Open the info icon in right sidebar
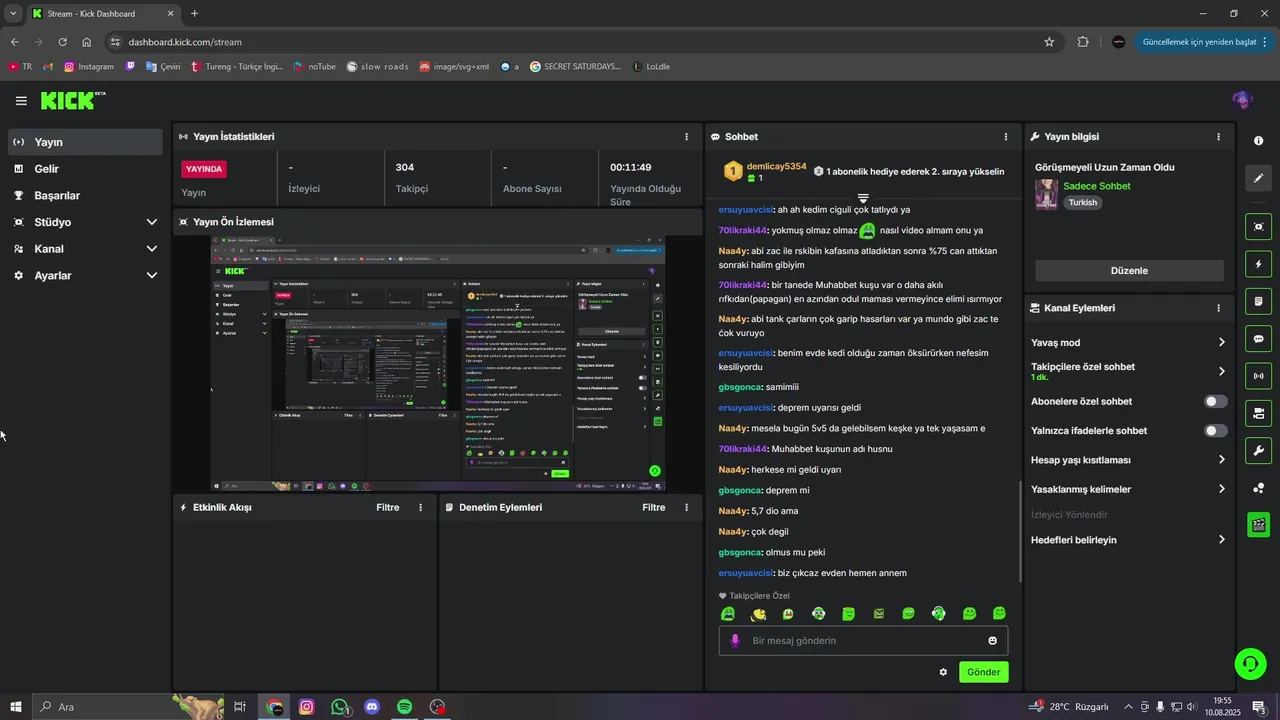 (1258, 141)
